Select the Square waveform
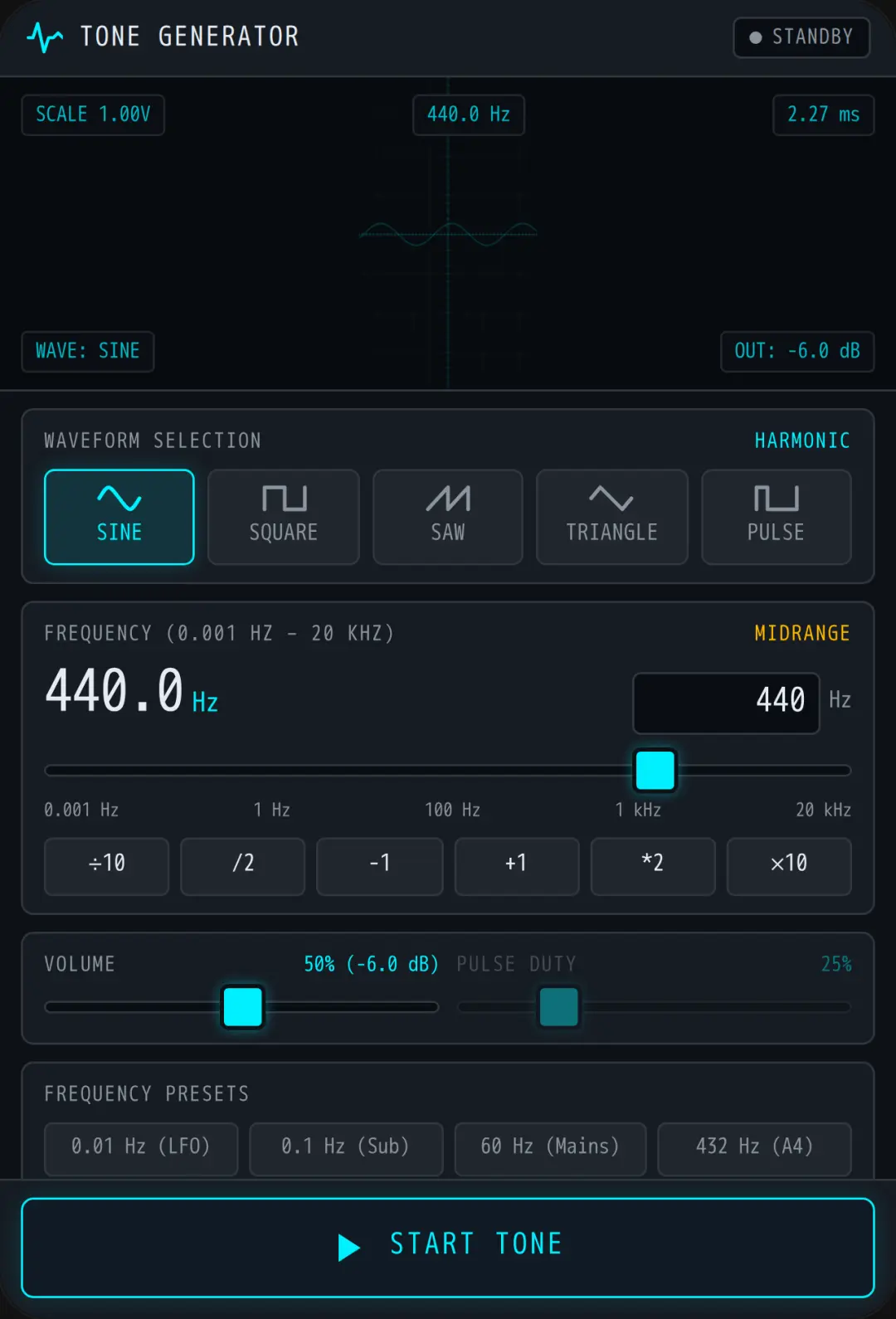 click(284, 517)
